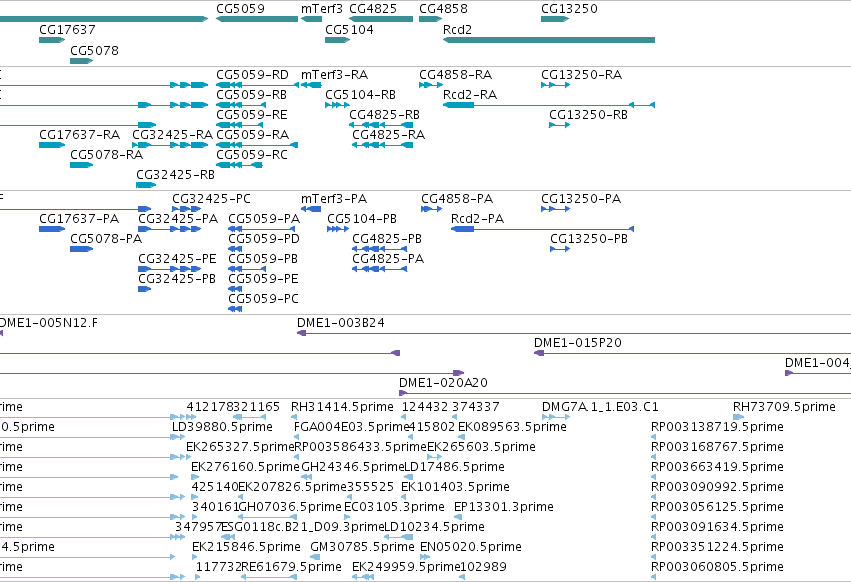Select protein CG4825-PA
The image size is (851, 582).
[379, 269]
